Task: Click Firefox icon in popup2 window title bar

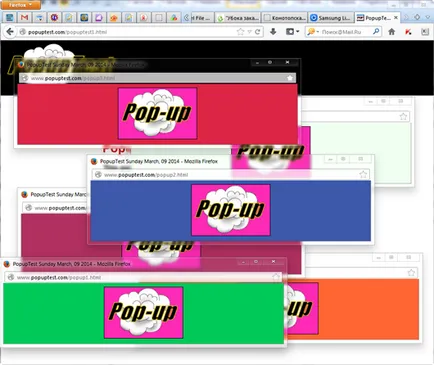Action: click(x=94, y=161)
